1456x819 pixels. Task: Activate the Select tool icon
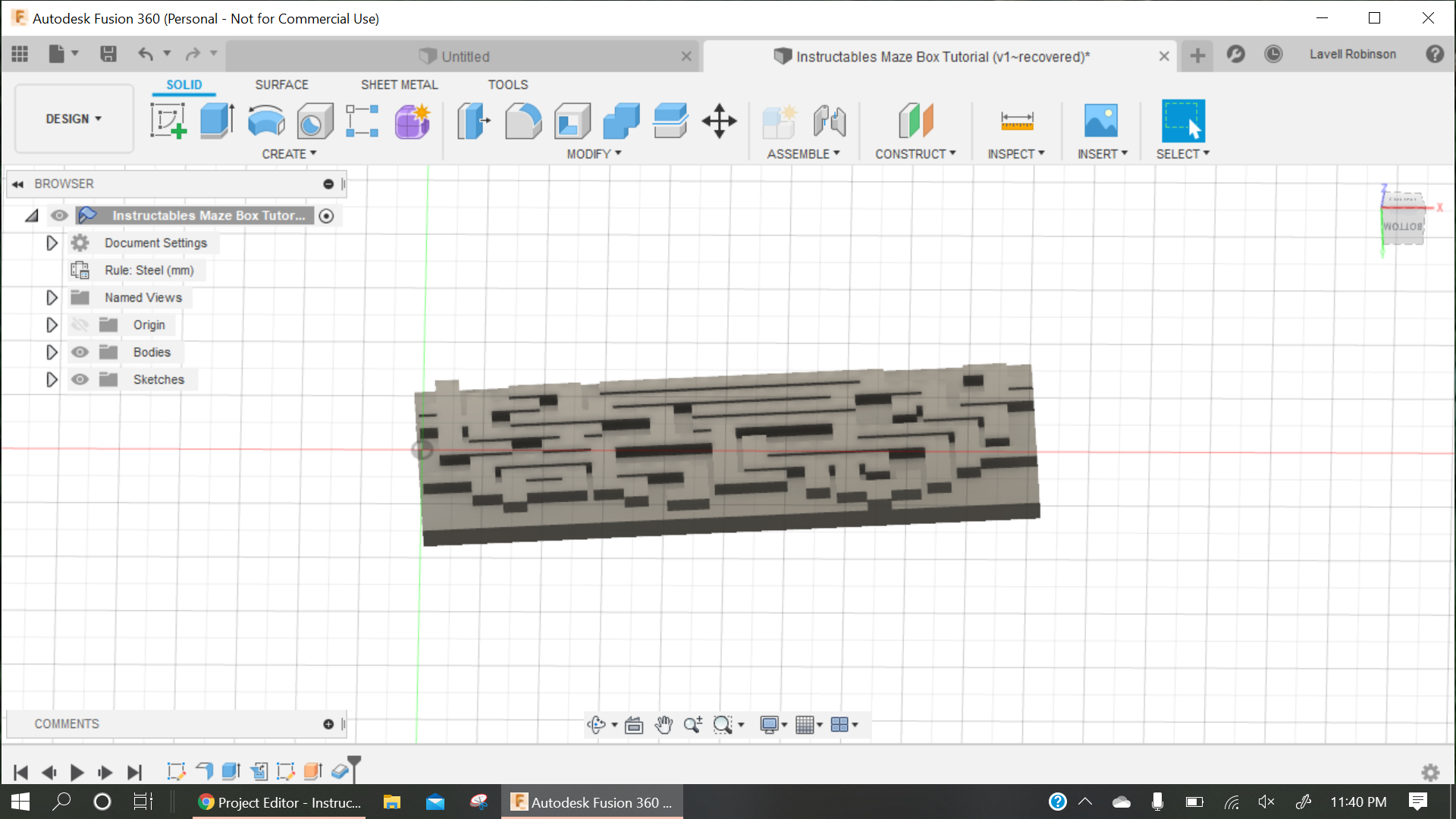tap(1183, 121)
